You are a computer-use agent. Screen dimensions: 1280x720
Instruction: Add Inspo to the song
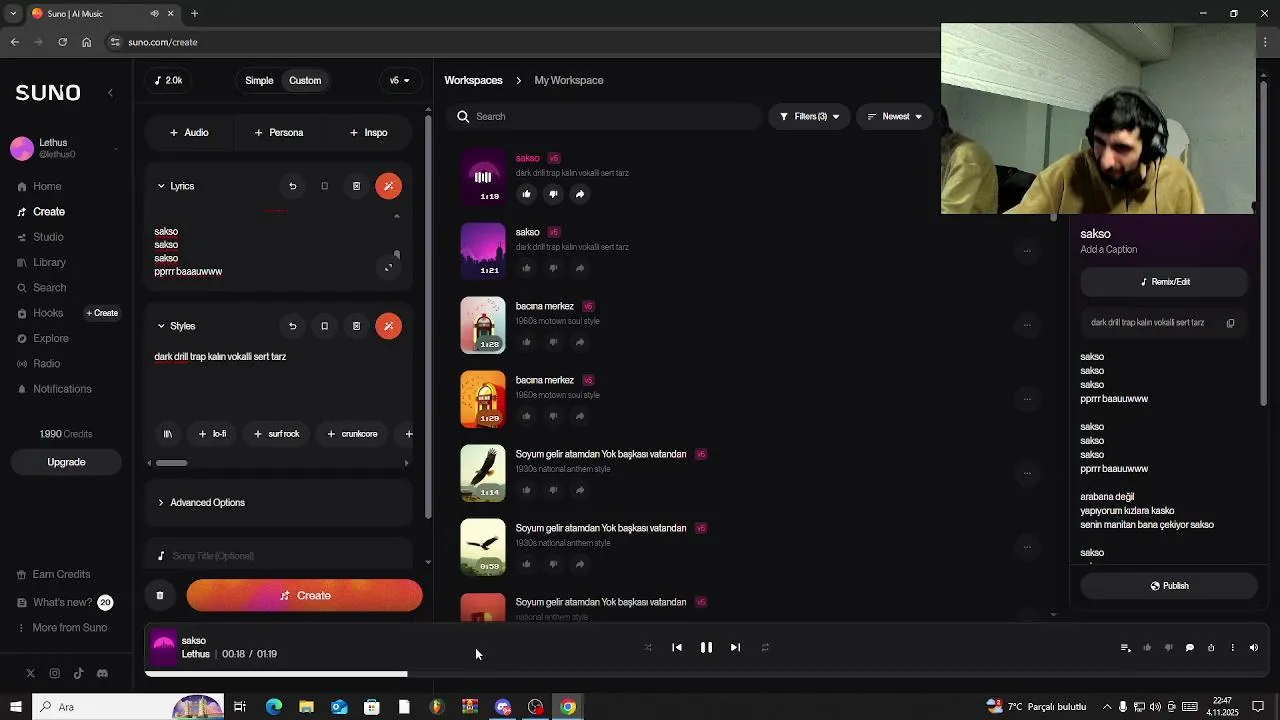tap(369, 132)
